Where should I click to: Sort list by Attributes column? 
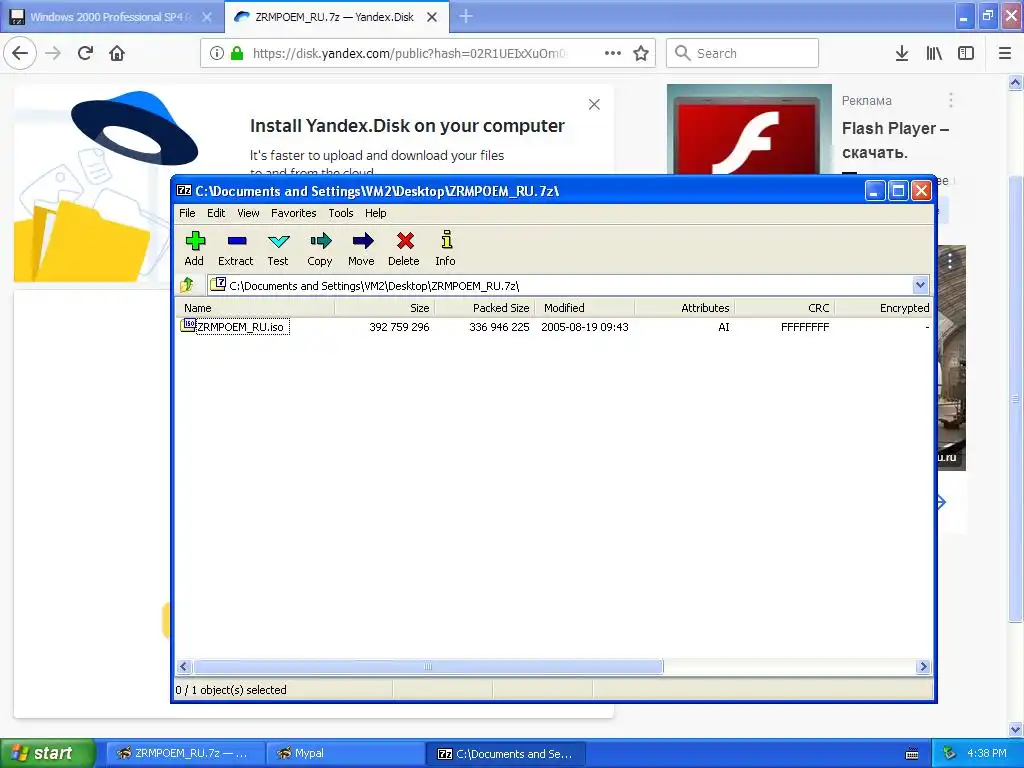[684, 308]
